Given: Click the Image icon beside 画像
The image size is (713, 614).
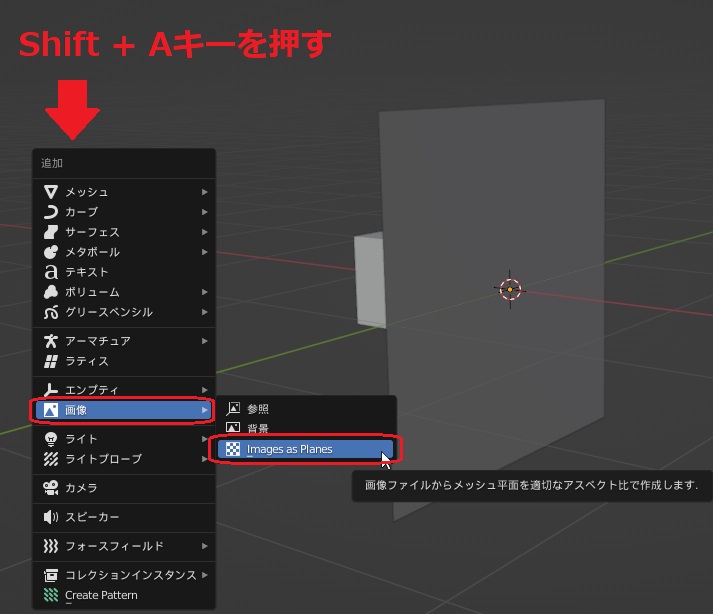Looking at the screenshot, I should (51, 410).
